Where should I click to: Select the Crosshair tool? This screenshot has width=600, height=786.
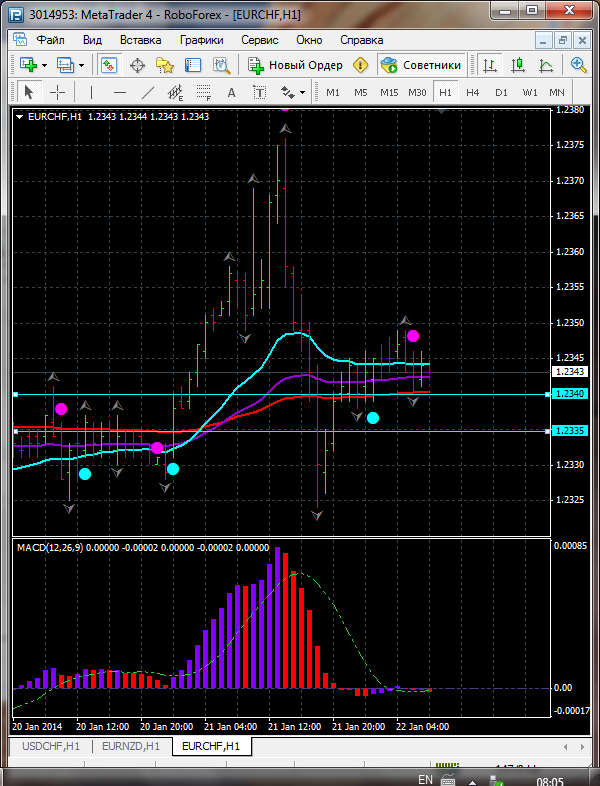click(58, 93)
